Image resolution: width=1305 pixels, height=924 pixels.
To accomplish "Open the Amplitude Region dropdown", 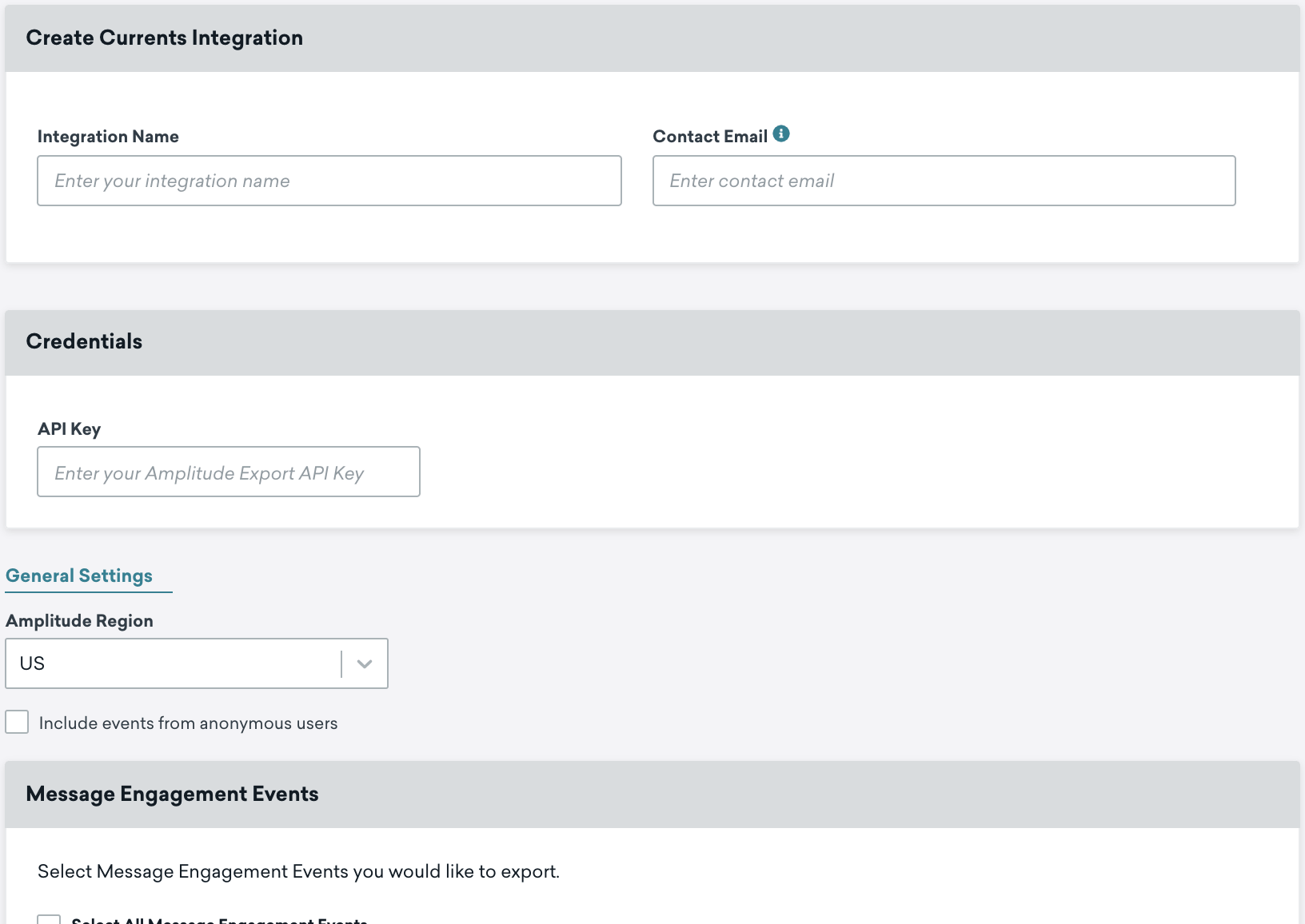I will pos(196,663).
